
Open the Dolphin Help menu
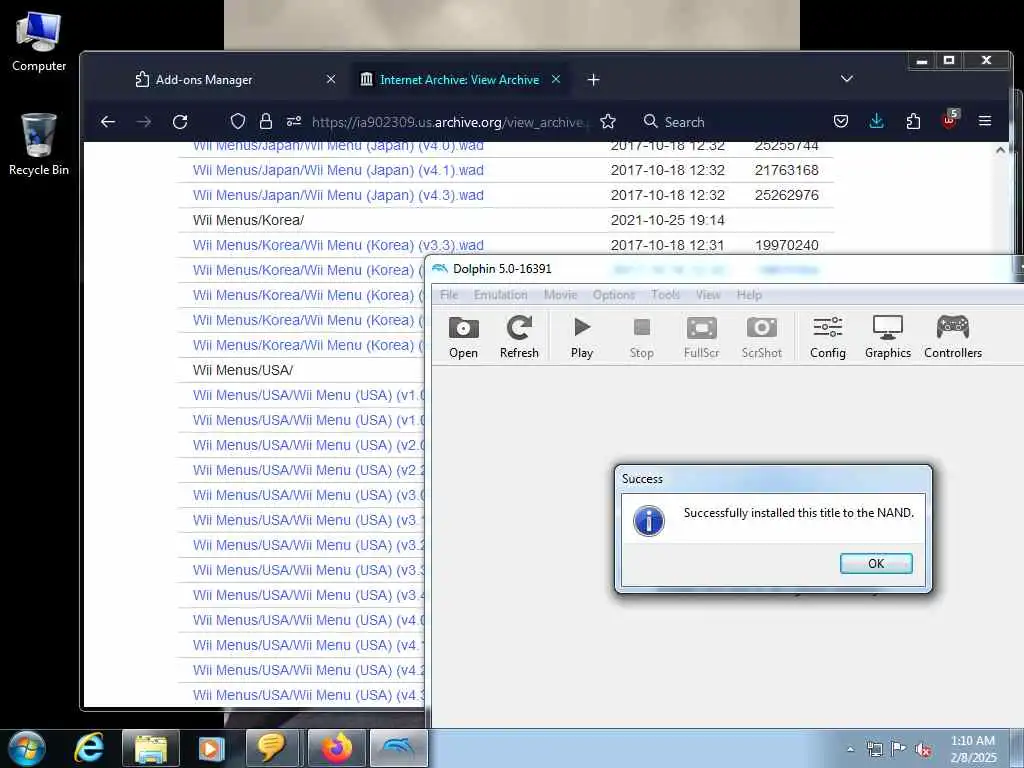[x=749, y=295]
